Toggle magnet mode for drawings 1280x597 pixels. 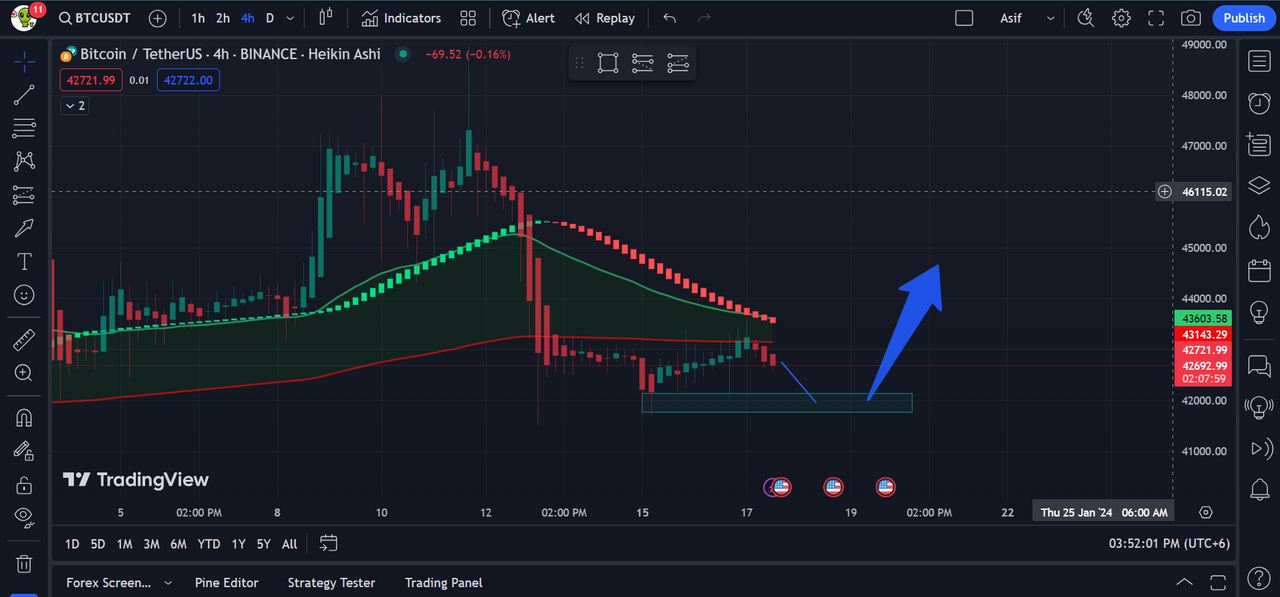[x=24, y=417]
